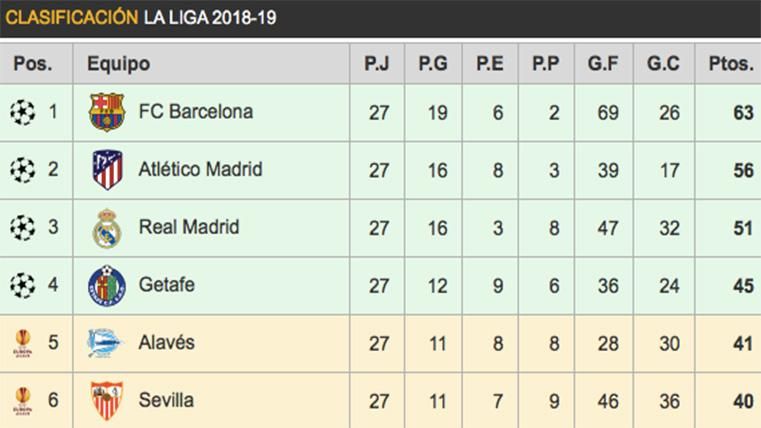The height and width of the screenshot is (428, 761).
Task: Click the Sevilla club crest
Action: pyautogui.click(x=106, y=401)
